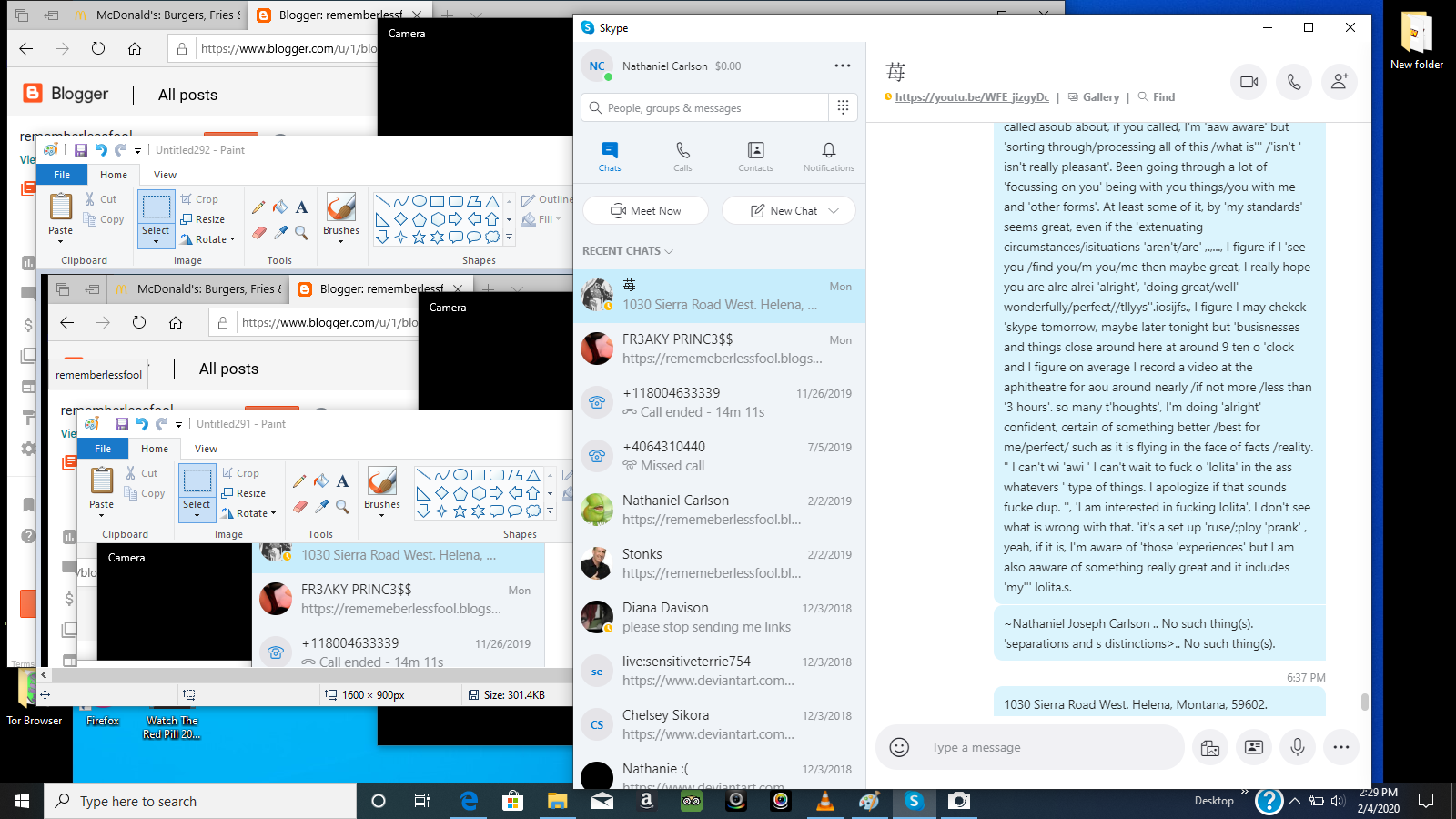Click Find in the Skype chat header
Screen dimensions: 1456x819
pyautogui.click(x=1157, y=97)
